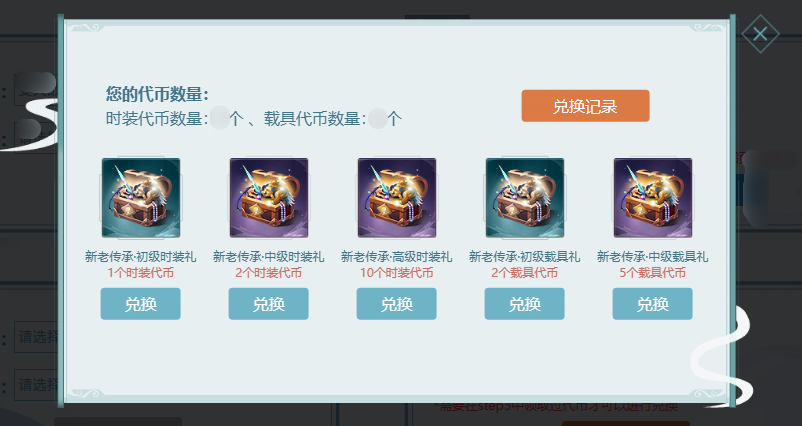802x426 pixels.
Task: Close the exchange dialog with the X icon
Action: tap(760, 34)
